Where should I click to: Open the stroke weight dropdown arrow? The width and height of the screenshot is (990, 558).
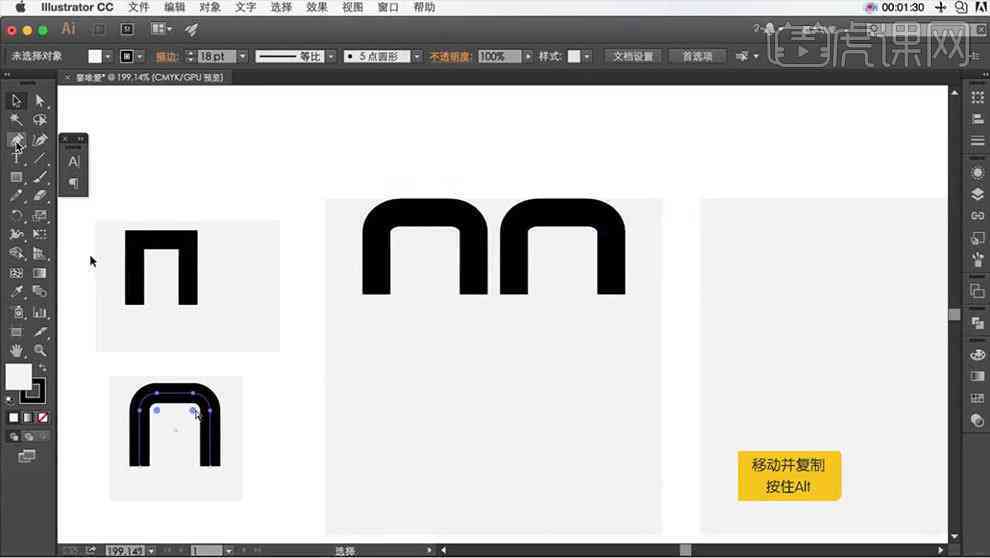tap(242, 57)
